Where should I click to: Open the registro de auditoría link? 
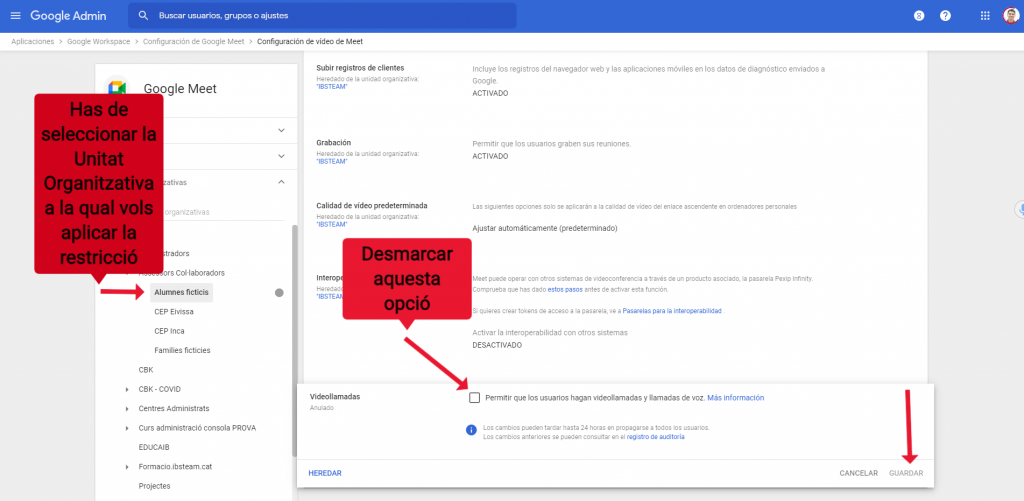click(x=656, y=436)
